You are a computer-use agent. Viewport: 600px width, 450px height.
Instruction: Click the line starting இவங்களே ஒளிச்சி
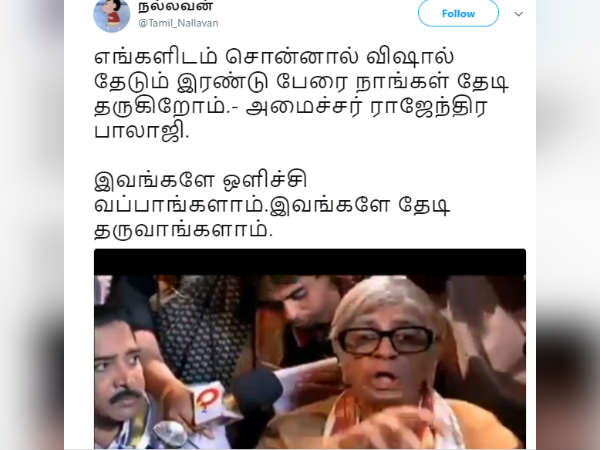click(x=201, y=180)
